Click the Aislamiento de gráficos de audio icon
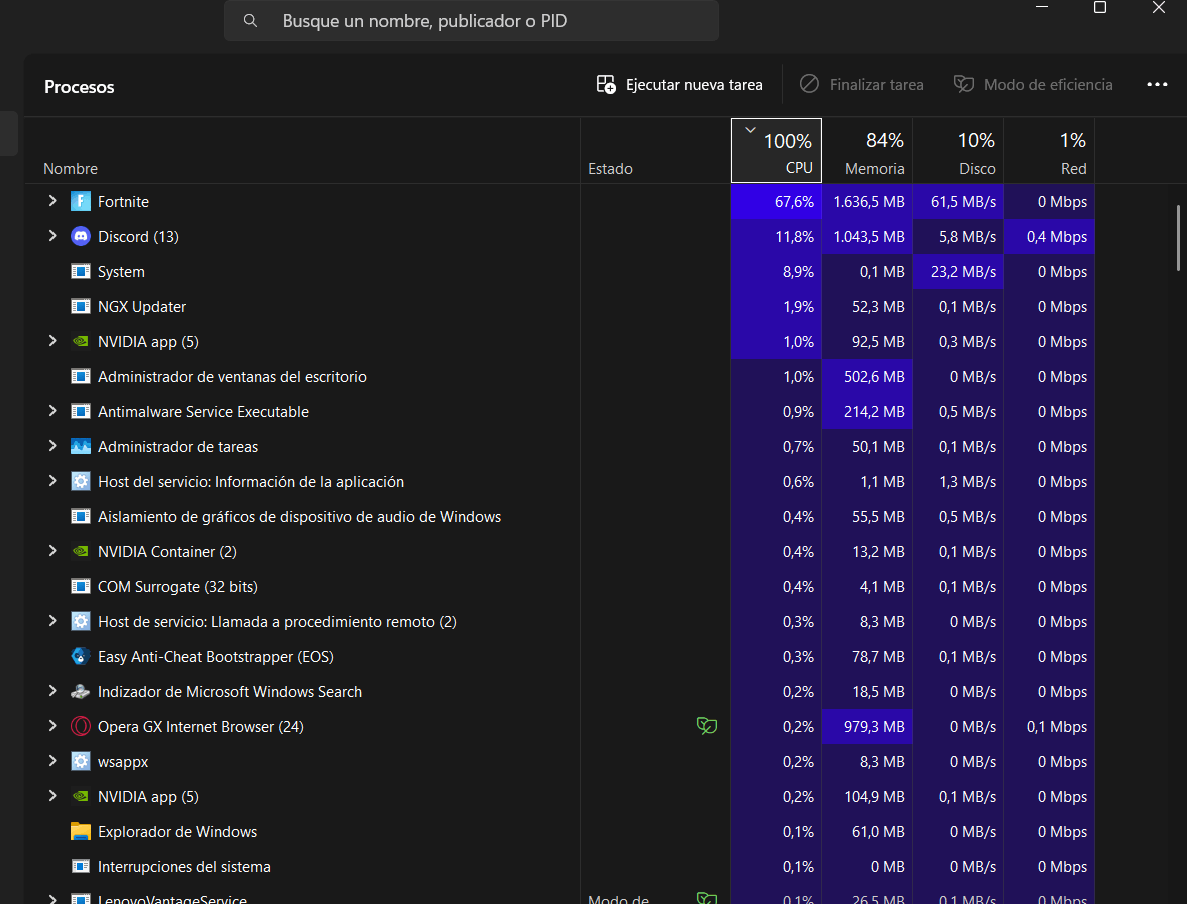Screen dimensions: 1187x904 pos(80,516)
